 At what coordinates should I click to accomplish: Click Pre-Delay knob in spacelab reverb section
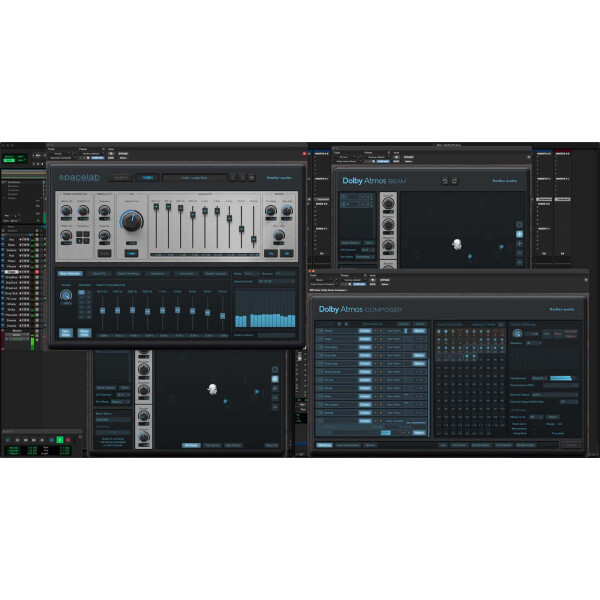point(271,210)
